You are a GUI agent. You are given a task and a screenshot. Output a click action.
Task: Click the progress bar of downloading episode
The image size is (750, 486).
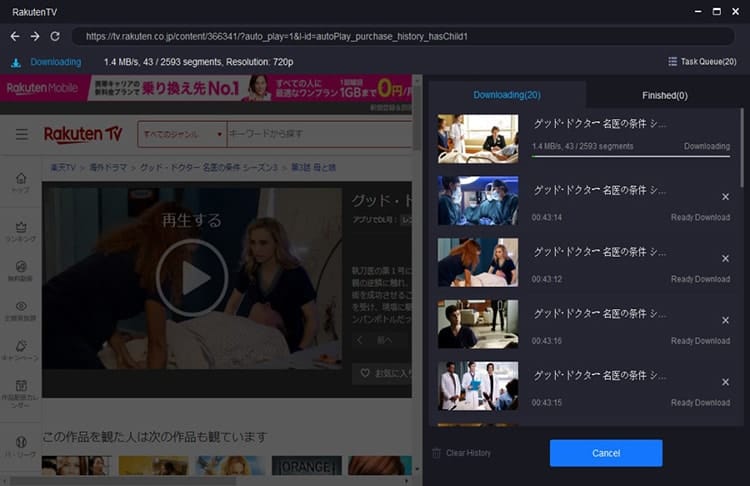tap(631, 156)
